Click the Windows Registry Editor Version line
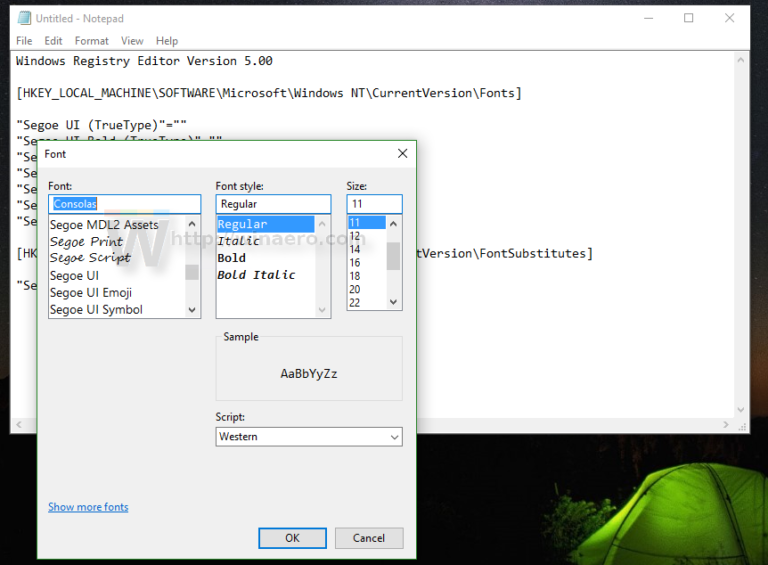Screen dimensions: 768x565 pyautogui.click(x=144, y=61)
